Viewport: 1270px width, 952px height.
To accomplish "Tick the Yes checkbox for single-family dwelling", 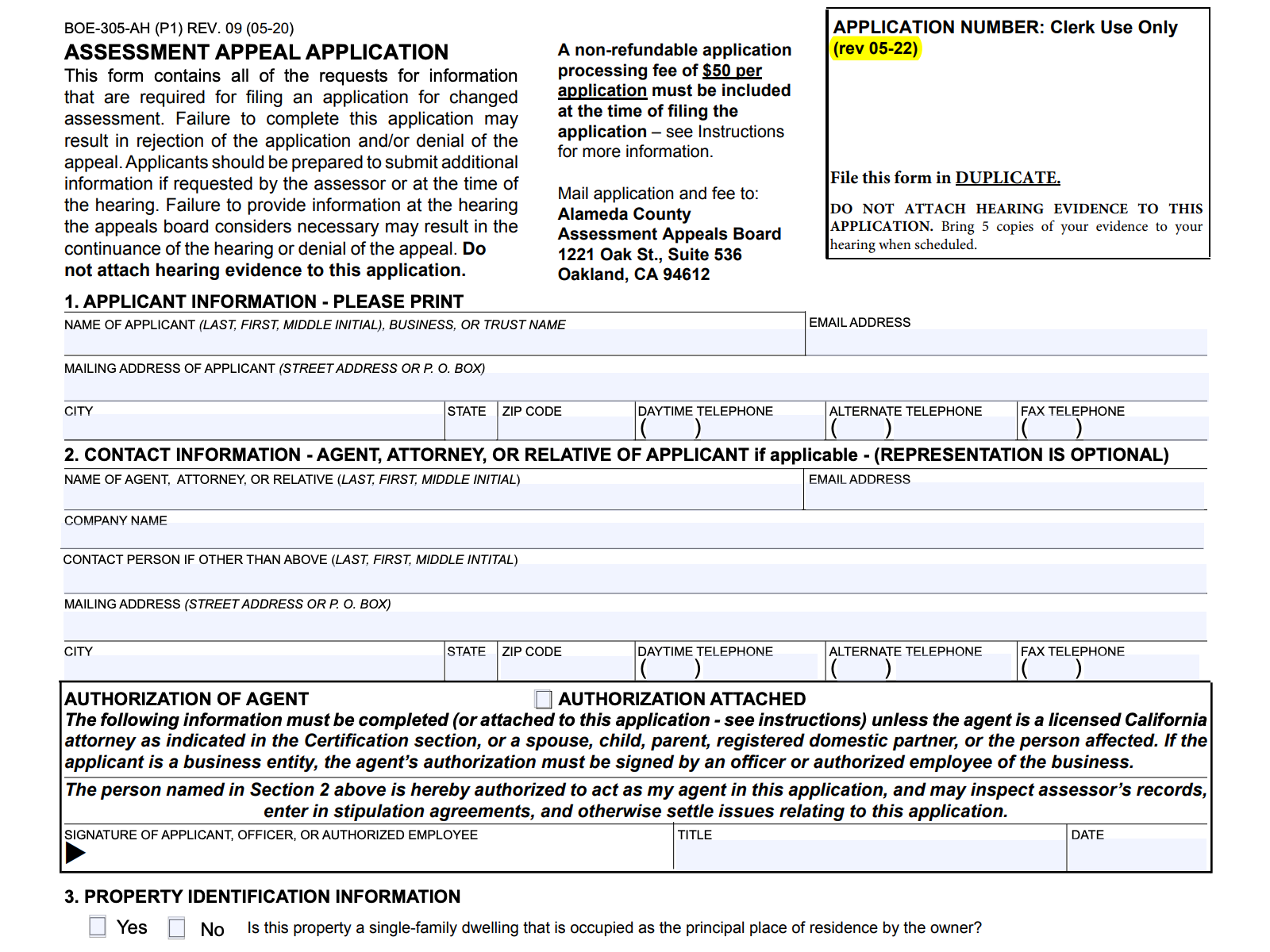I will 98,927.
